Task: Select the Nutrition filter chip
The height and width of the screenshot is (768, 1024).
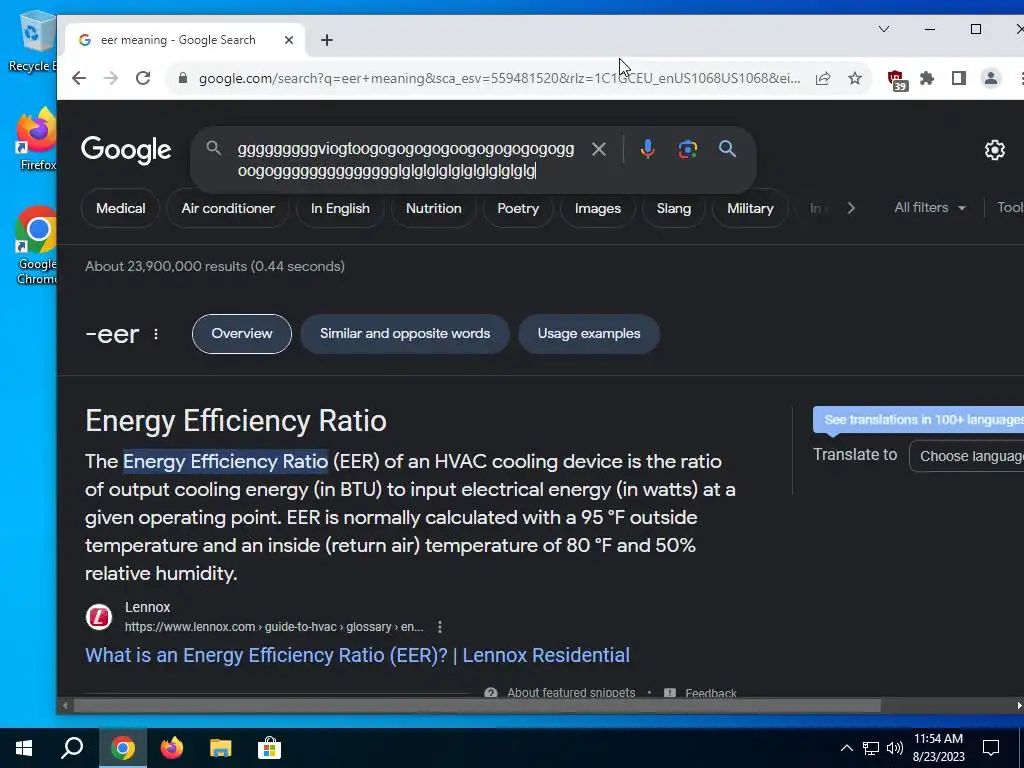Action: pos(434,208)
